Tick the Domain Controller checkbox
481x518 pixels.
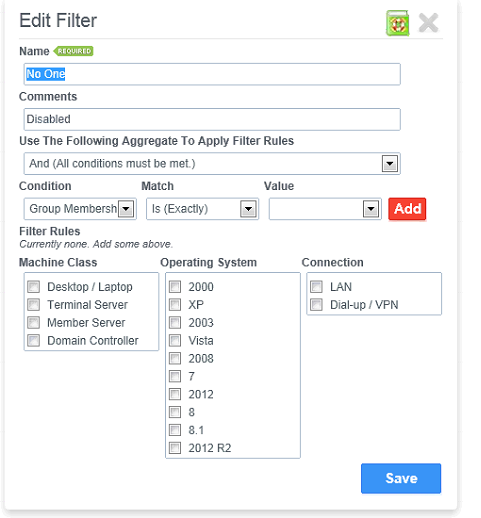click(34, 341)
